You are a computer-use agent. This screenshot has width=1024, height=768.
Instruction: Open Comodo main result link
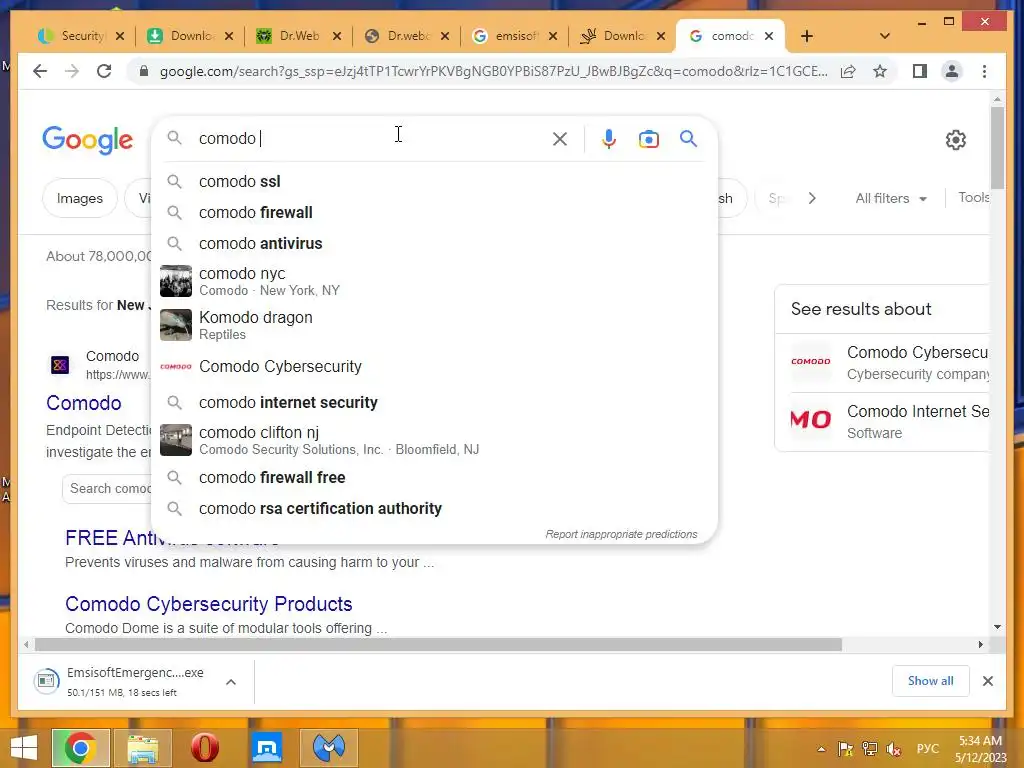(84, 403)
